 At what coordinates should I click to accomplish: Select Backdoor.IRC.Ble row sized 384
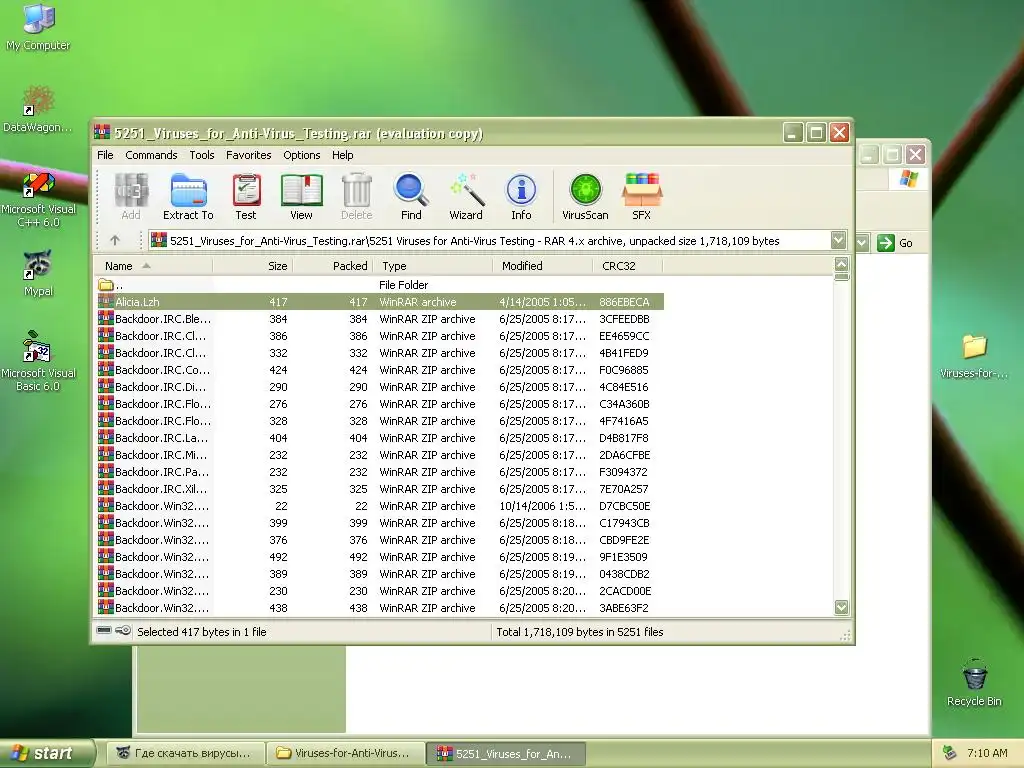pos(380,319)
